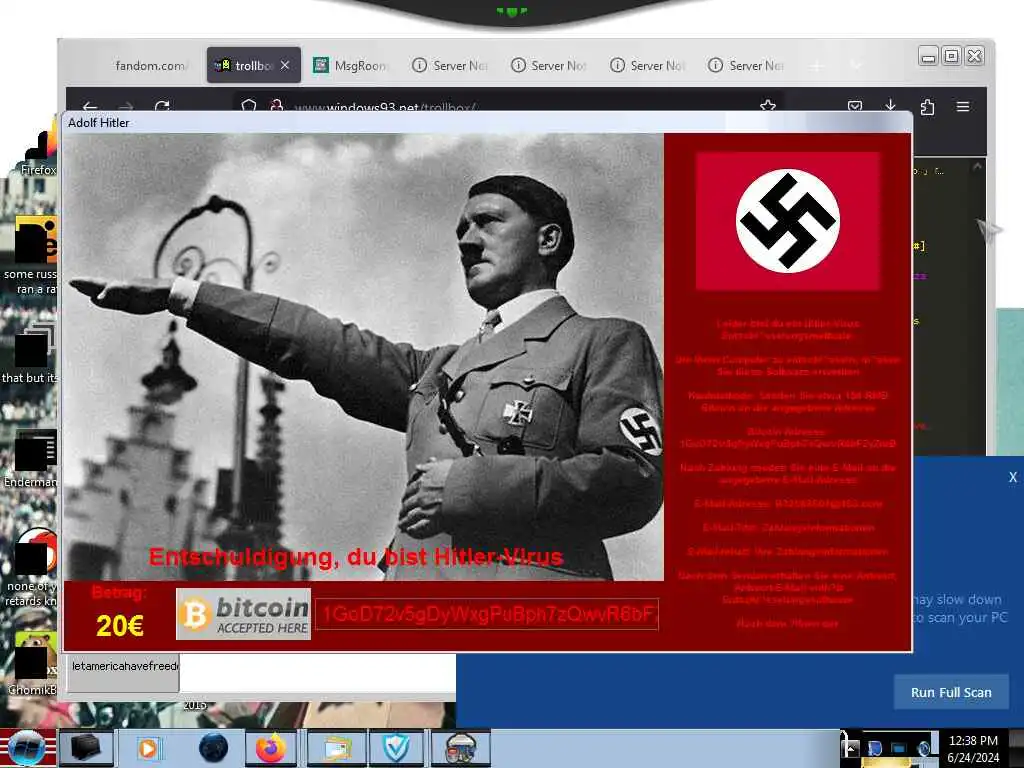Open a new browser tab with plus button
The width and height of the screenshot is (1024, 768).
[x=816, y=65]
